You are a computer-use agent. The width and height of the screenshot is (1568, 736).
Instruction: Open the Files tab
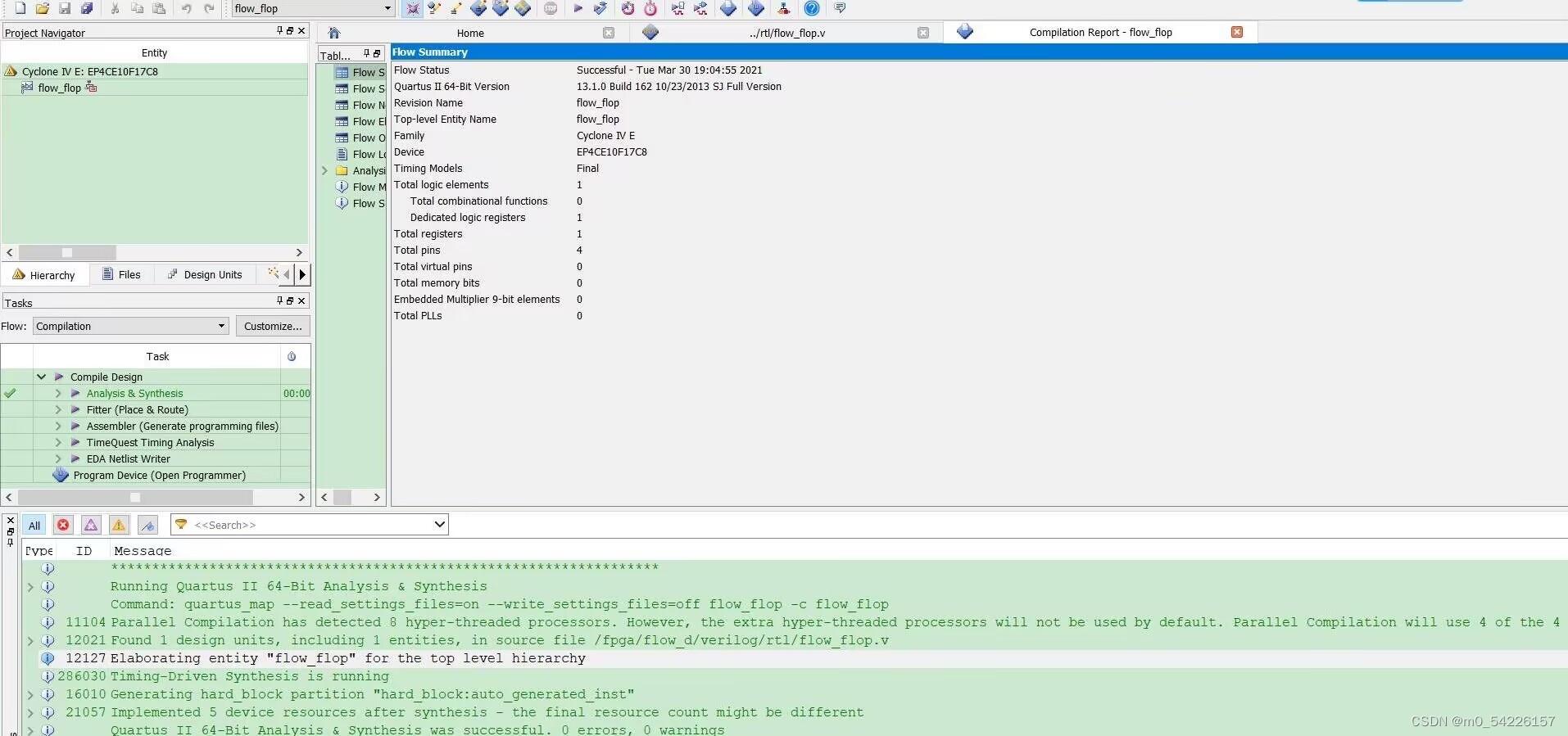click(x=121, y=274)
